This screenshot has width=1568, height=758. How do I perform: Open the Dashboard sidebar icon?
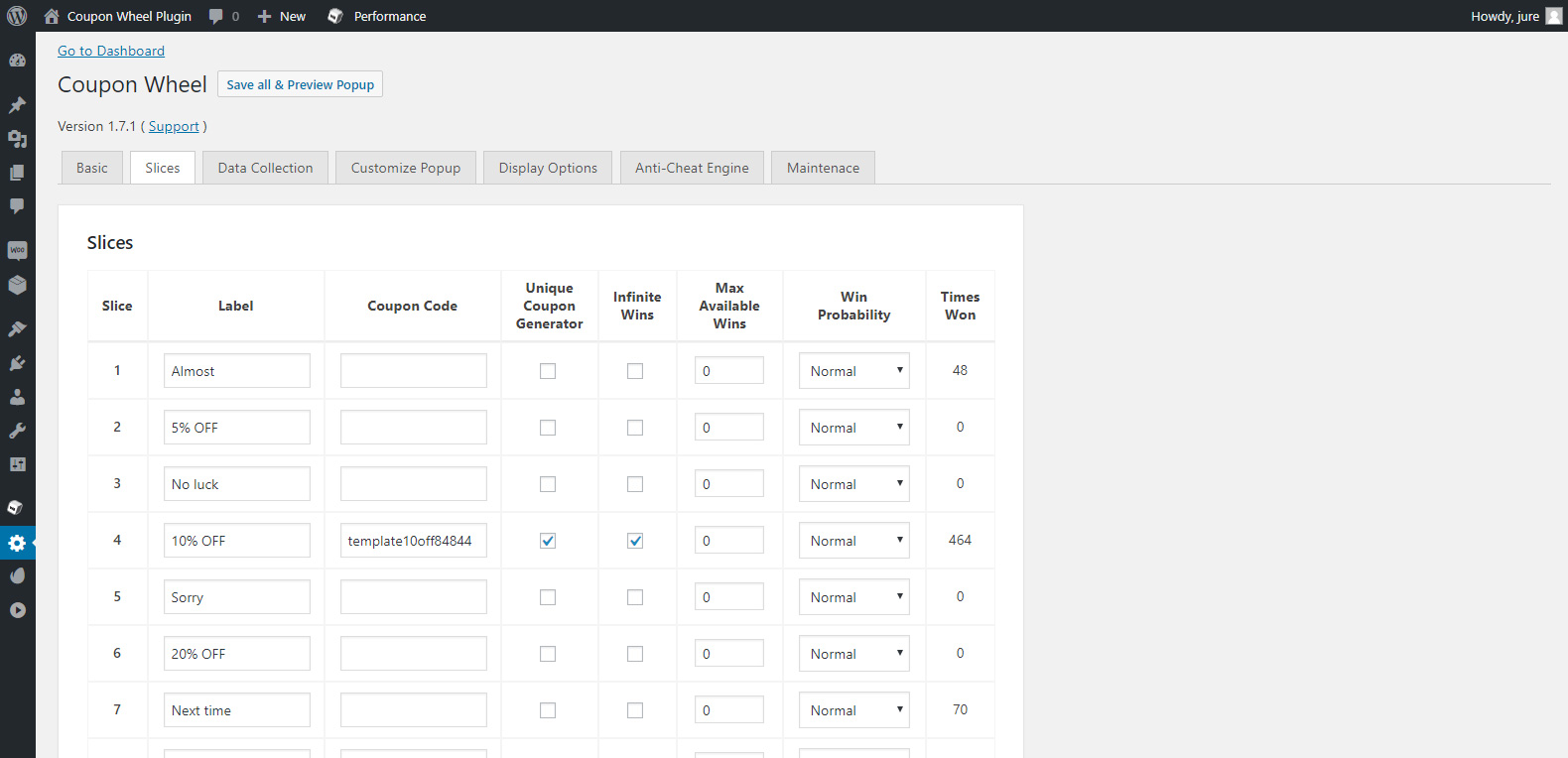point(17,61)
